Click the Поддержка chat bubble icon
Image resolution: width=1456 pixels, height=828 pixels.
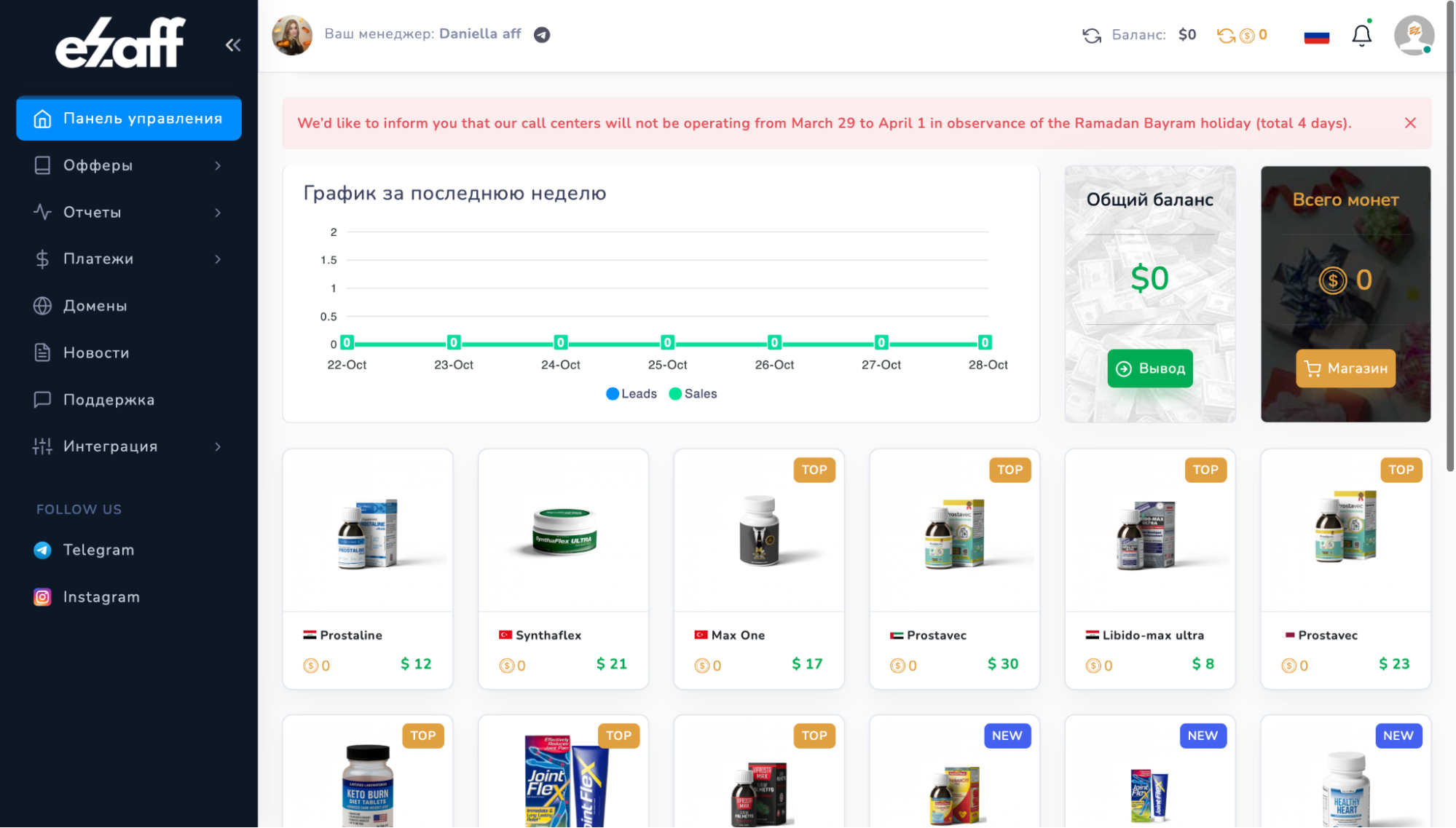[42, 400]
